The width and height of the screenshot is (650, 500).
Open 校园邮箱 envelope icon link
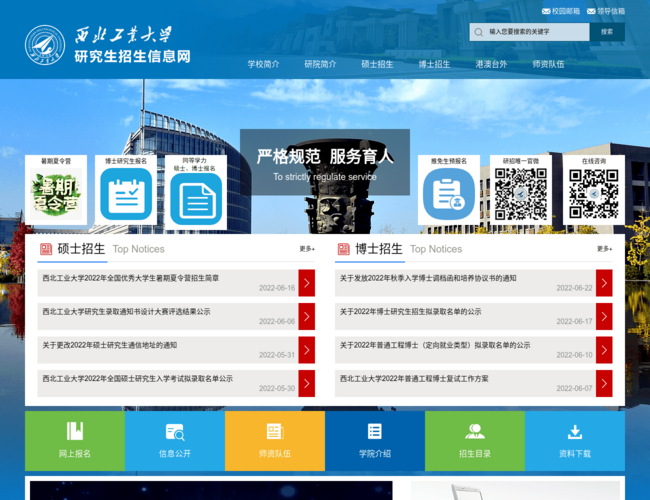click(546, 11)
